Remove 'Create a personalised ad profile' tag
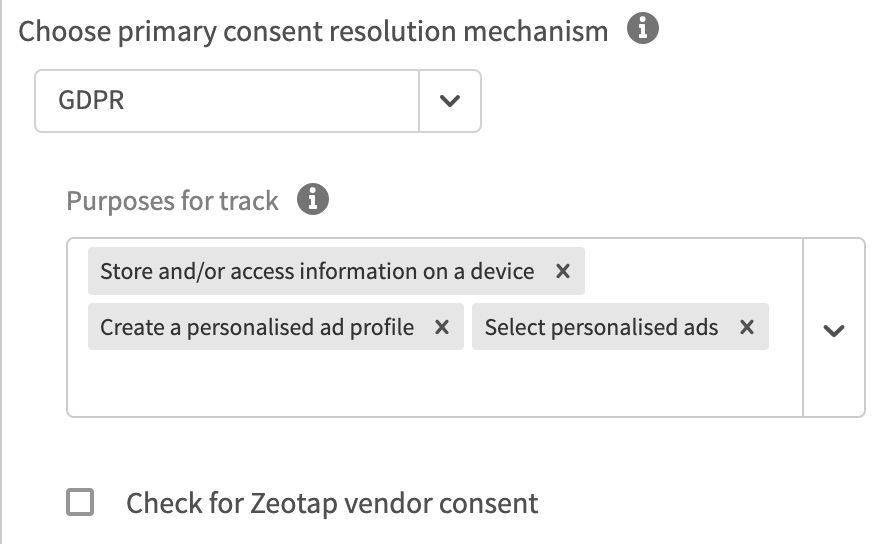This screenshot has height=544, width=888. (442, 327)
